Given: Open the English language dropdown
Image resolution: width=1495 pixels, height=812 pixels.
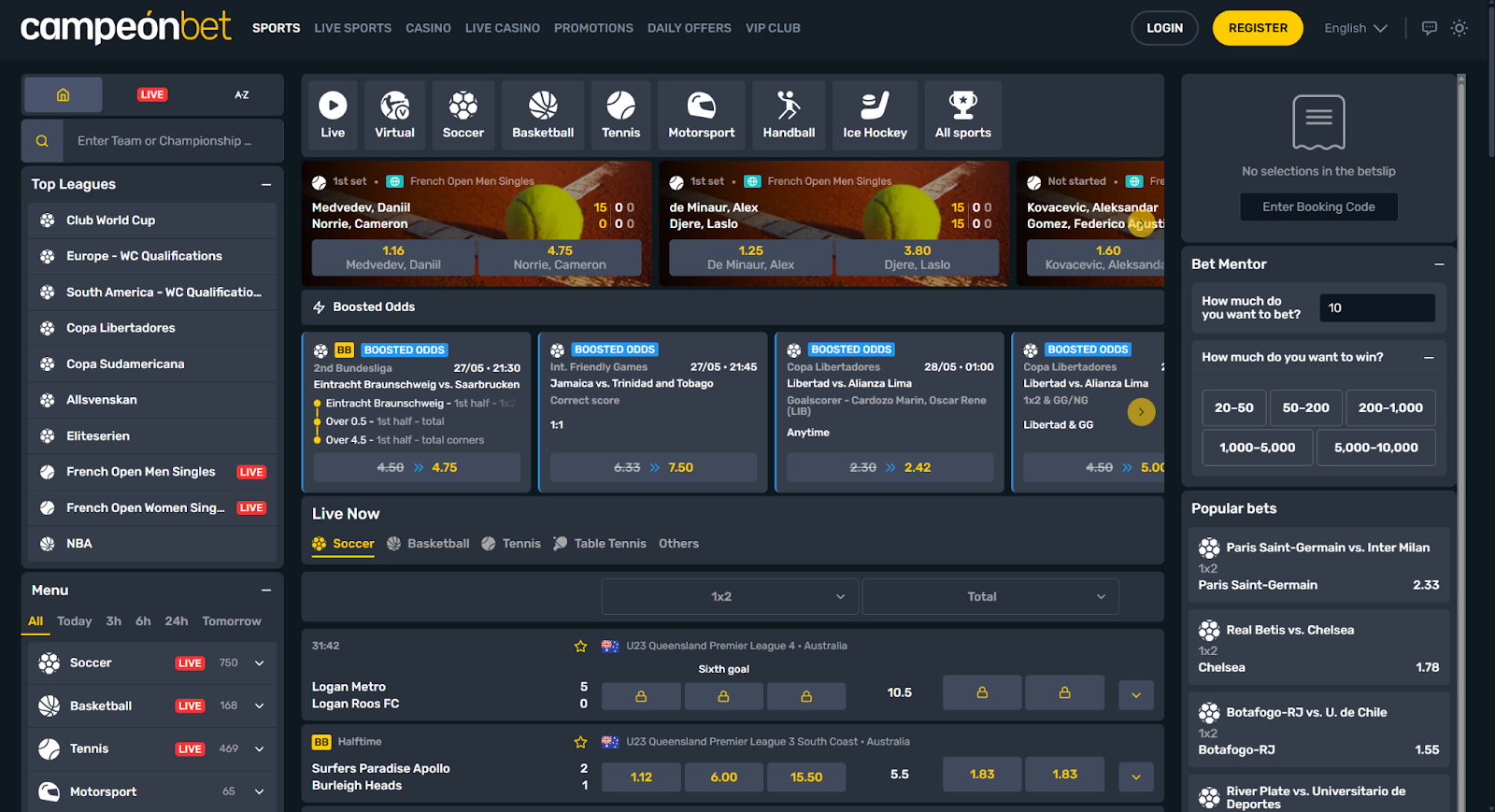Looking at the screenshot, I should (1356, 28).
